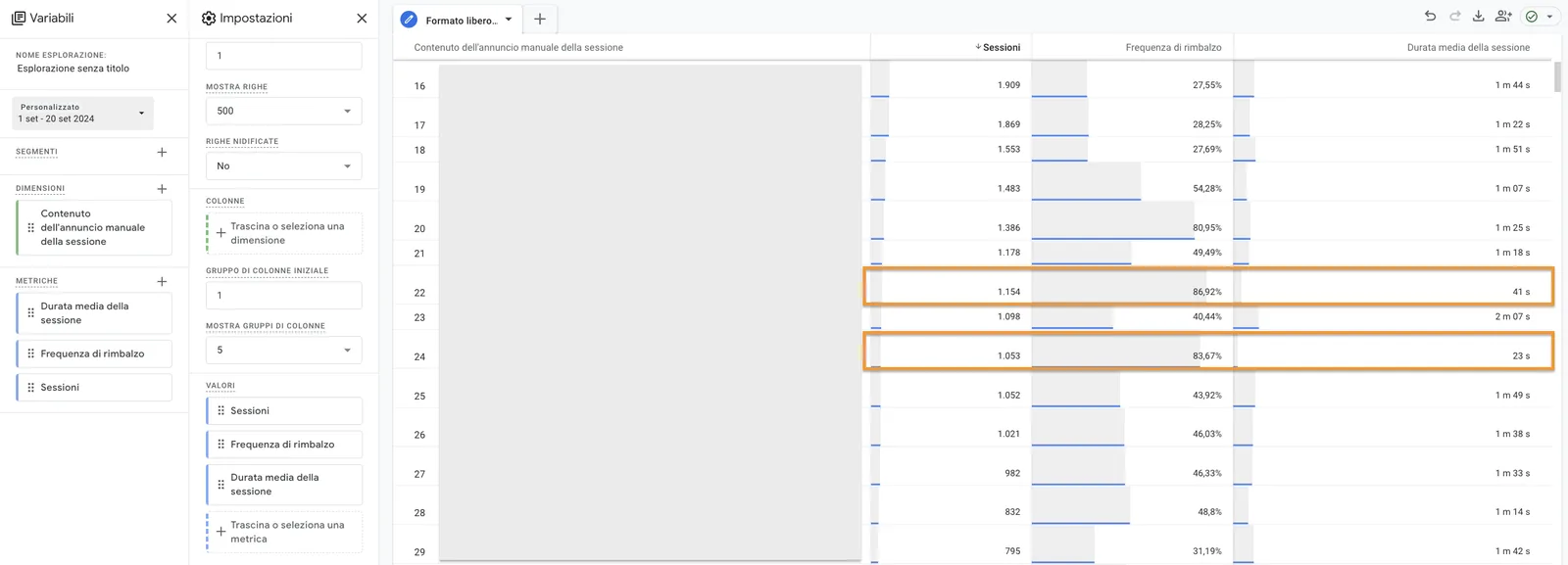
Task: Click the bounce rate 83,67% in row 24
Action: pos(1206,355)
